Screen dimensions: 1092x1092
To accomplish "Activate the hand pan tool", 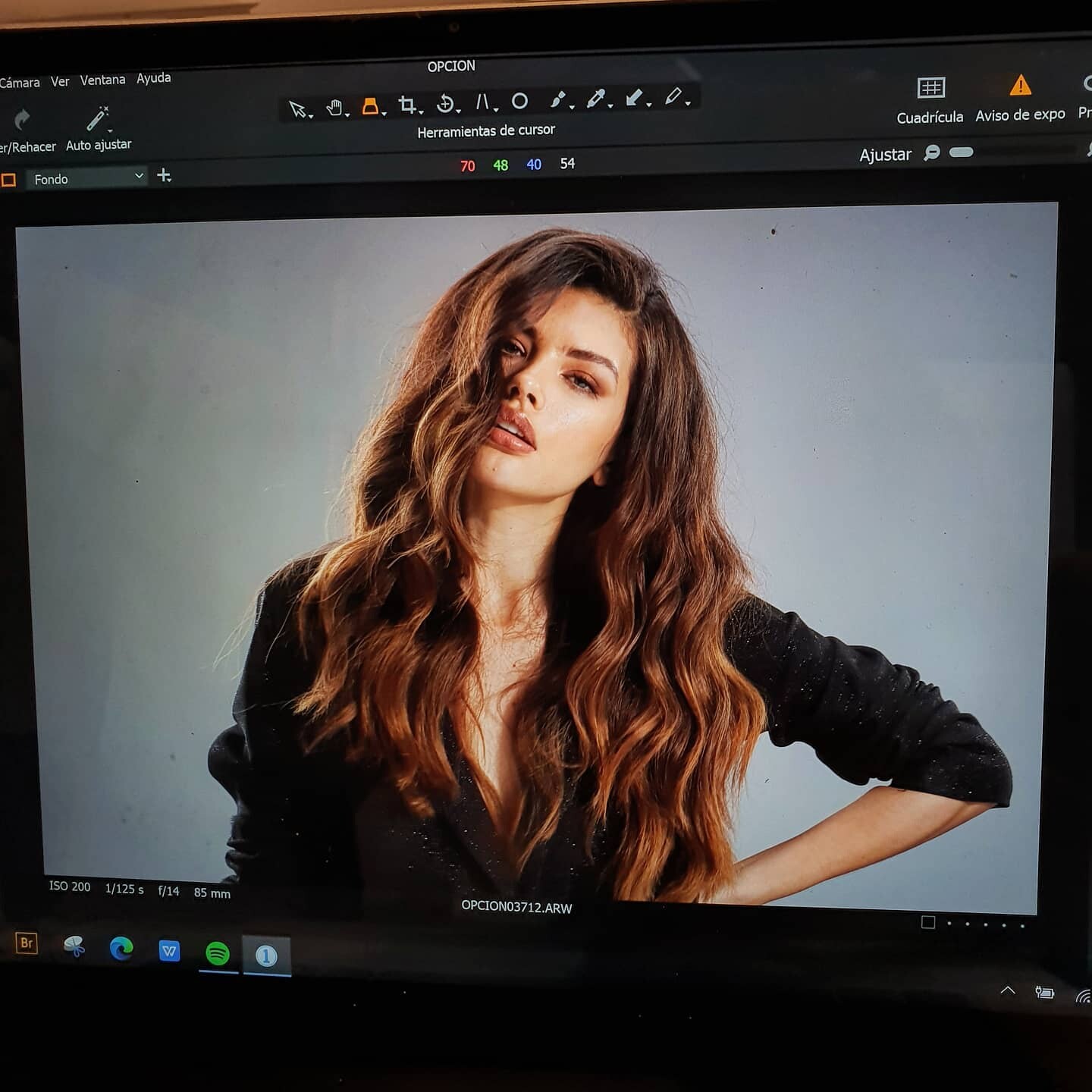I will 334,108.
